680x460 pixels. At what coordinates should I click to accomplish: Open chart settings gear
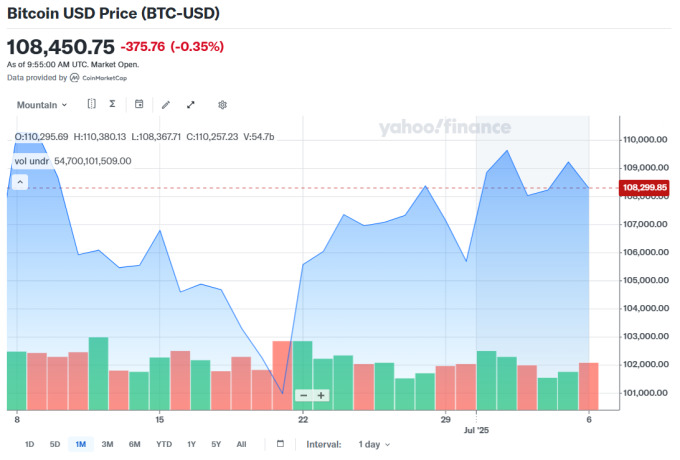(x=223, y=104)
